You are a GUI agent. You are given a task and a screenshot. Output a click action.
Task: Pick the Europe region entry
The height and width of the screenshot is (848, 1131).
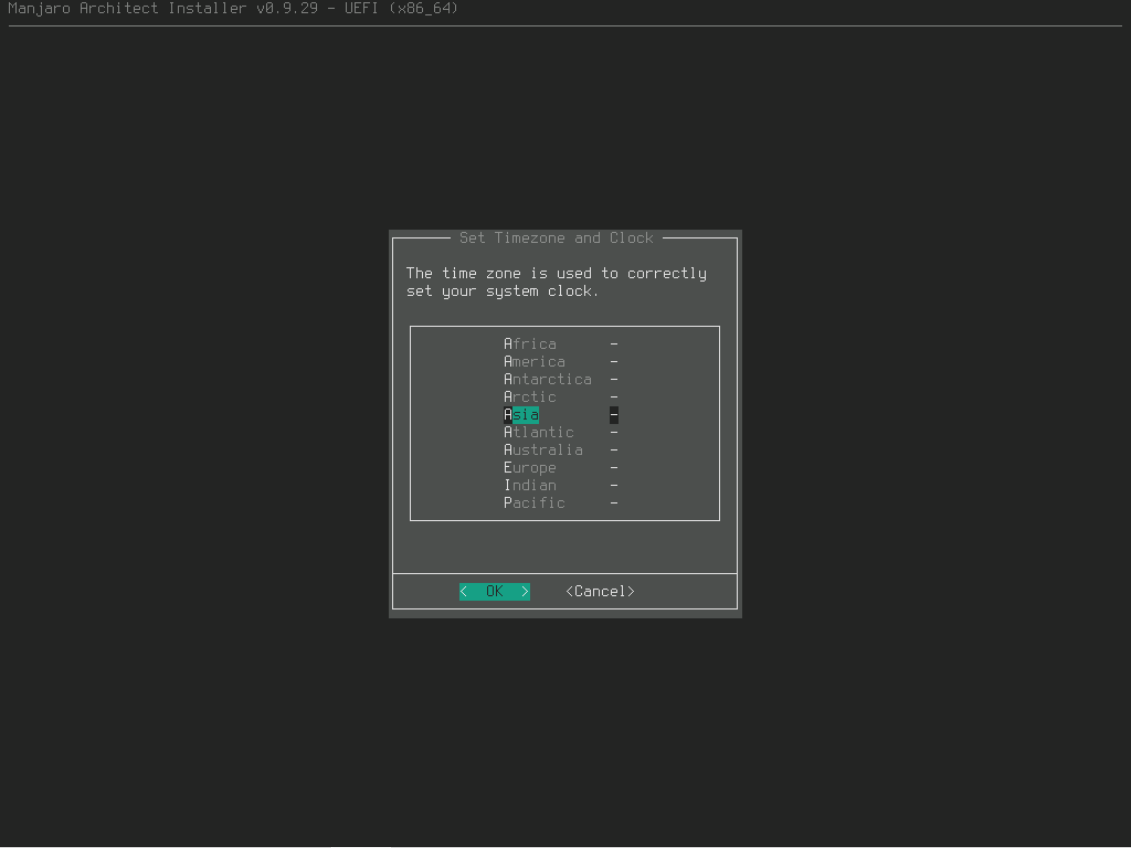(x=530, y=468)
